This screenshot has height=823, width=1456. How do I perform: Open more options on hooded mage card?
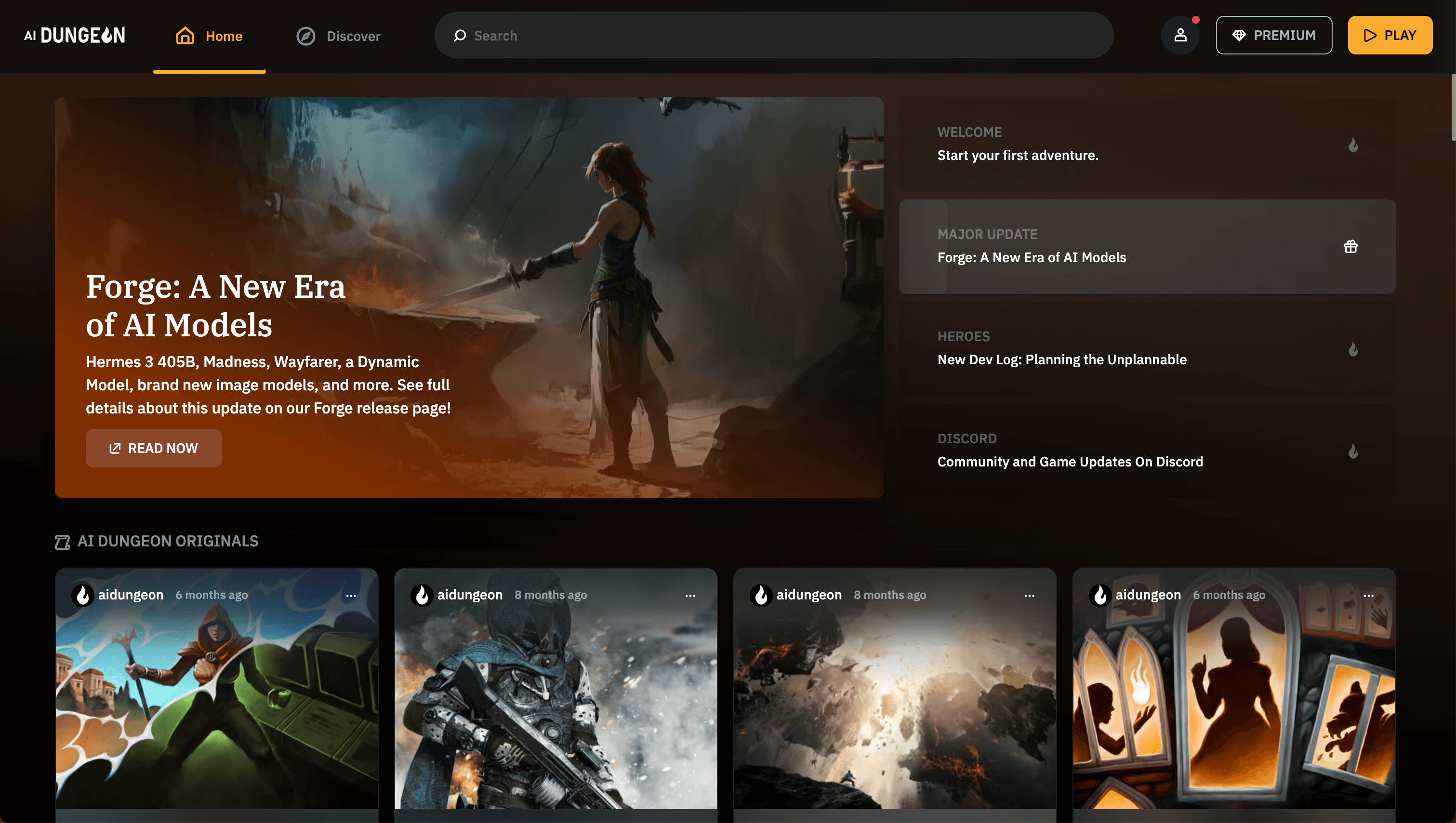(351, 595)
